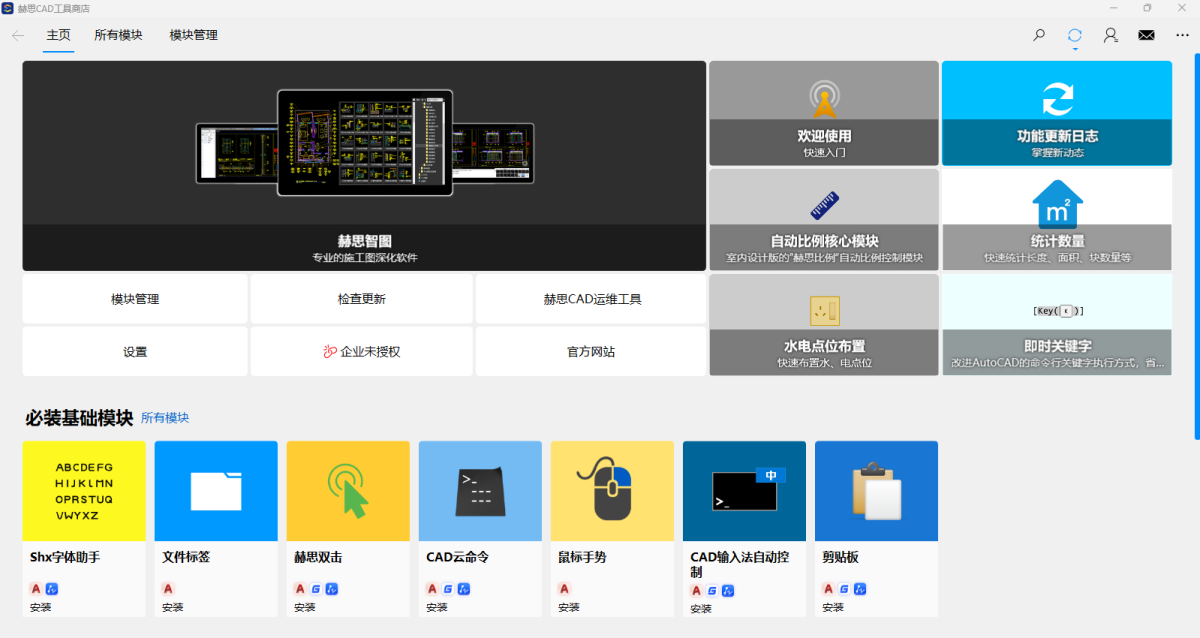
Task: Open the 模块管理 tab in the navigation bar
Action: coord(193,34)
